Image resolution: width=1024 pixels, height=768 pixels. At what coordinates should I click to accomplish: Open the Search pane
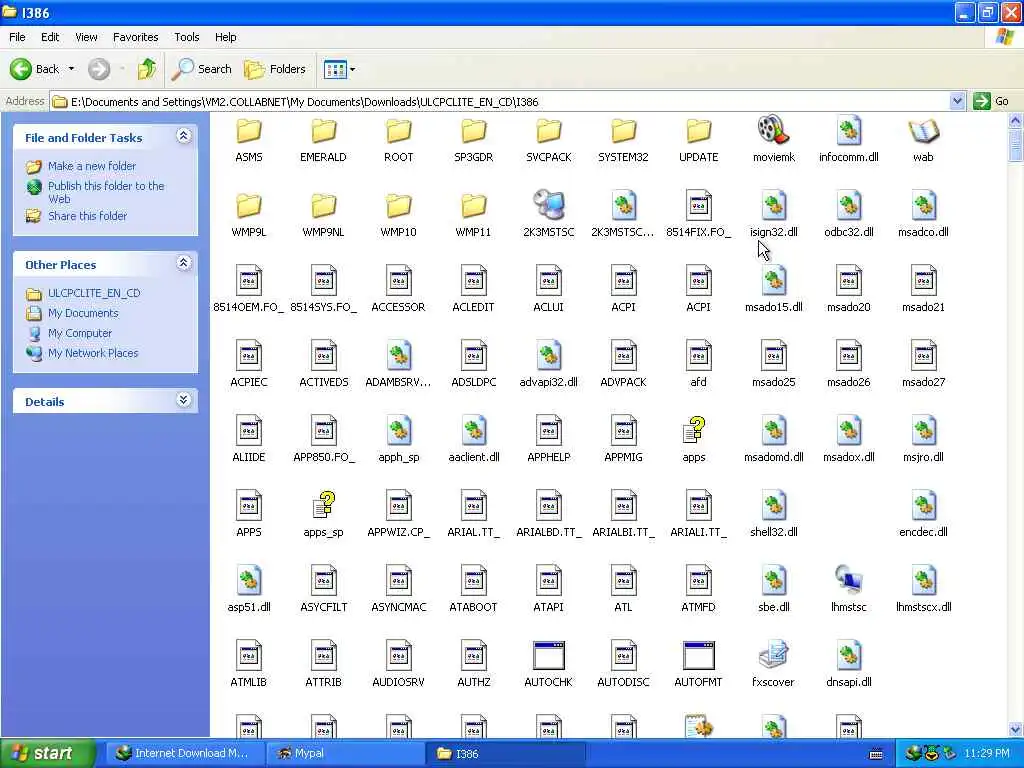pos(201,69)
